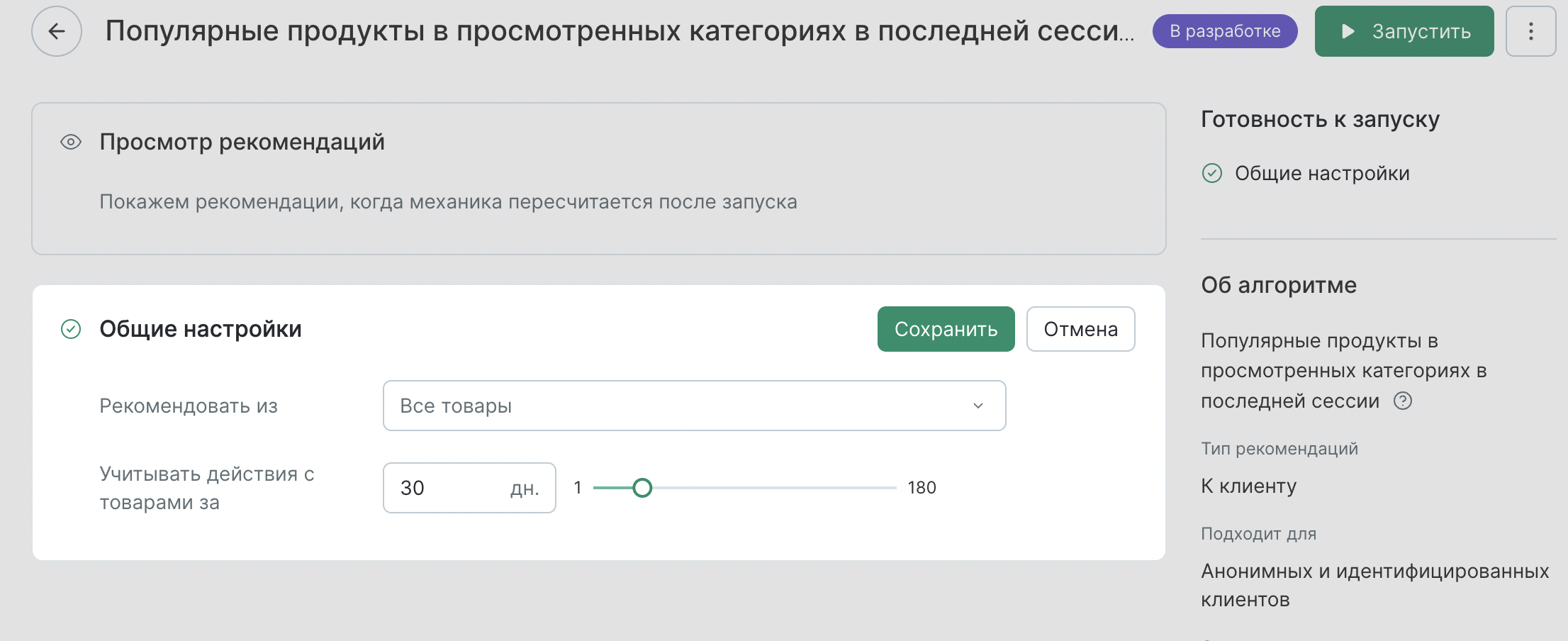The image size is (1568, 641).
Task: Click the Общие настройки section heading
Action: click(201, 329)
